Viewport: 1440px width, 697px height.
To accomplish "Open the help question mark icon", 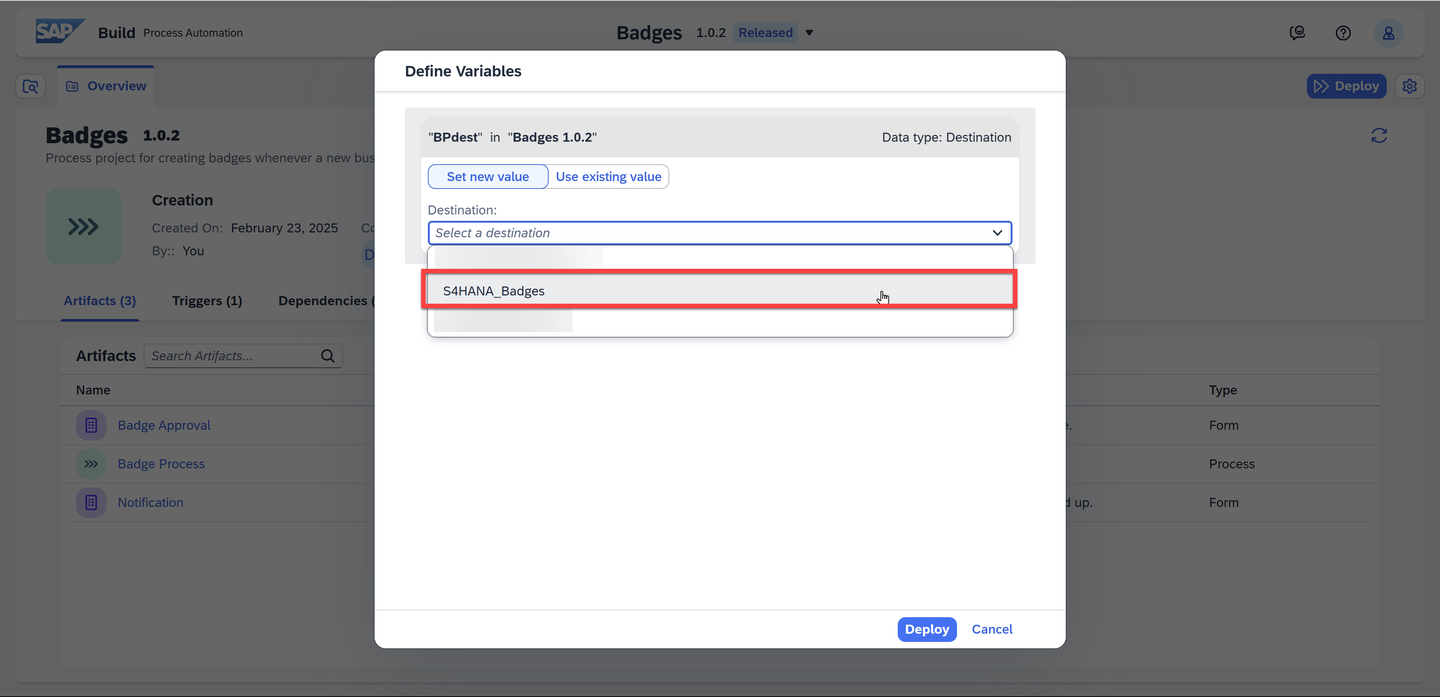I will pyautogui.click(x=1343, y=33).
